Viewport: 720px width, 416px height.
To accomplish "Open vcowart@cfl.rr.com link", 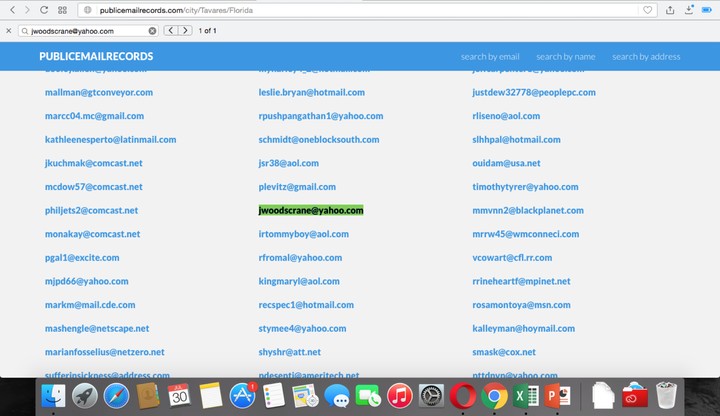I will click(x=512, y=258).
